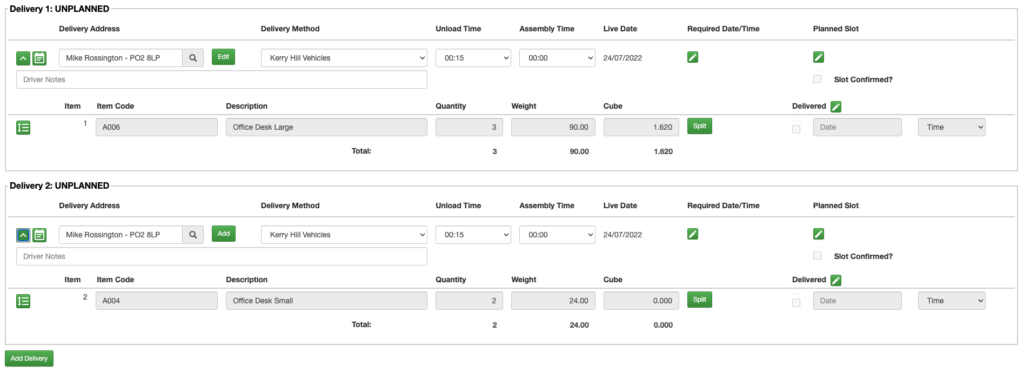Edit the Planned Slot in Delivery 1

tap(818, 57)
